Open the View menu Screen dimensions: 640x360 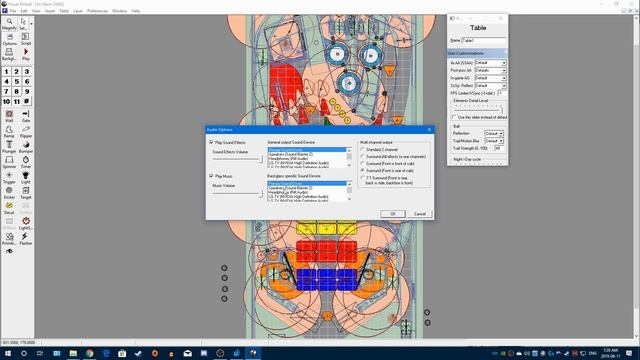point(36,11)
